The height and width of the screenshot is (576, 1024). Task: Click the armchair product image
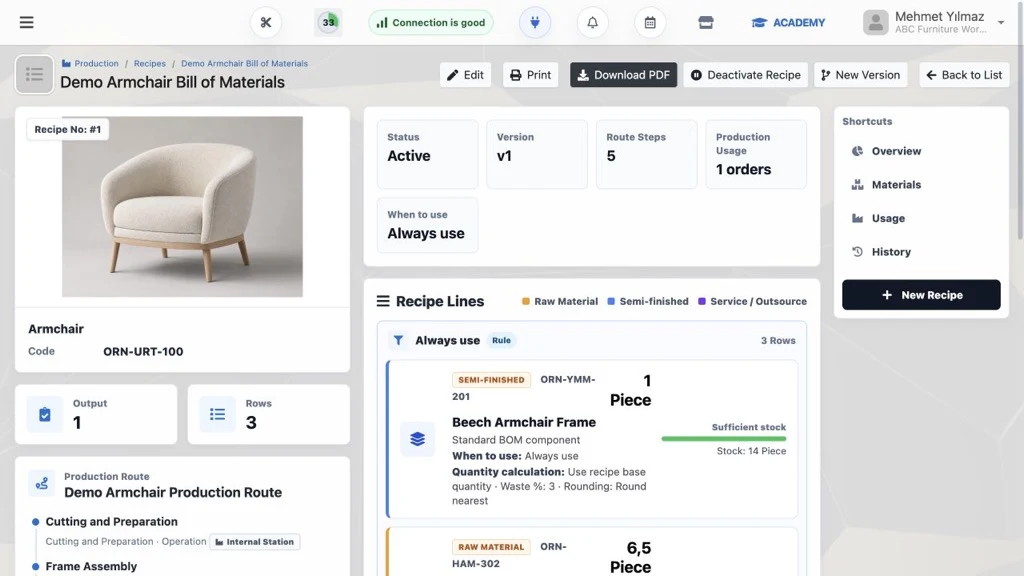point(182,206)
